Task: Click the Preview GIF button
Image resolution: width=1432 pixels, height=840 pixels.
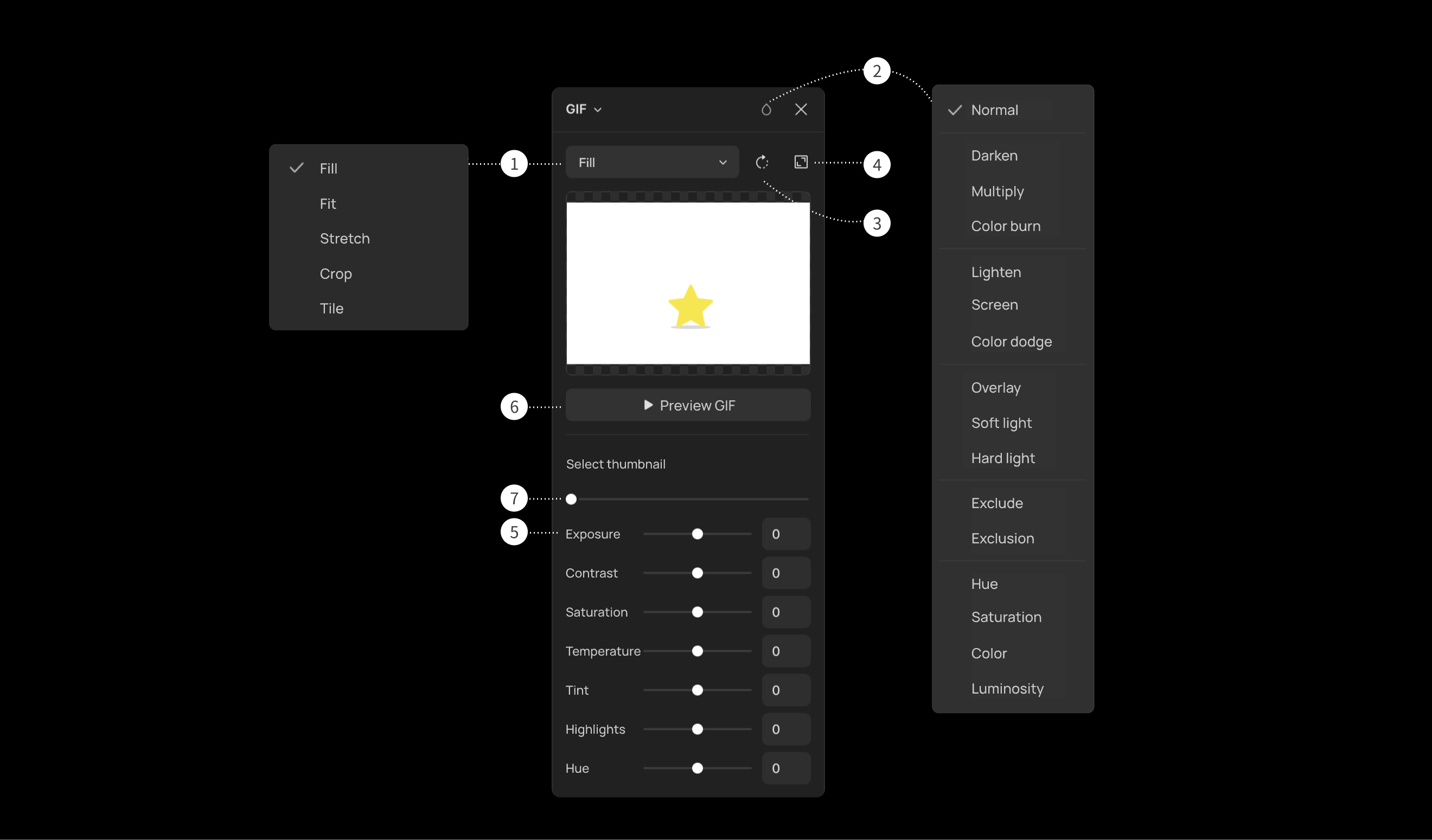Action: pyautogui.click(x=689, y=405)
